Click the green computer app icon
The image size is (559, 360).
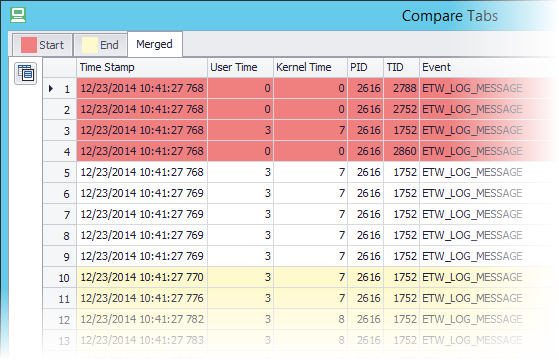click(x=18, y=15)
